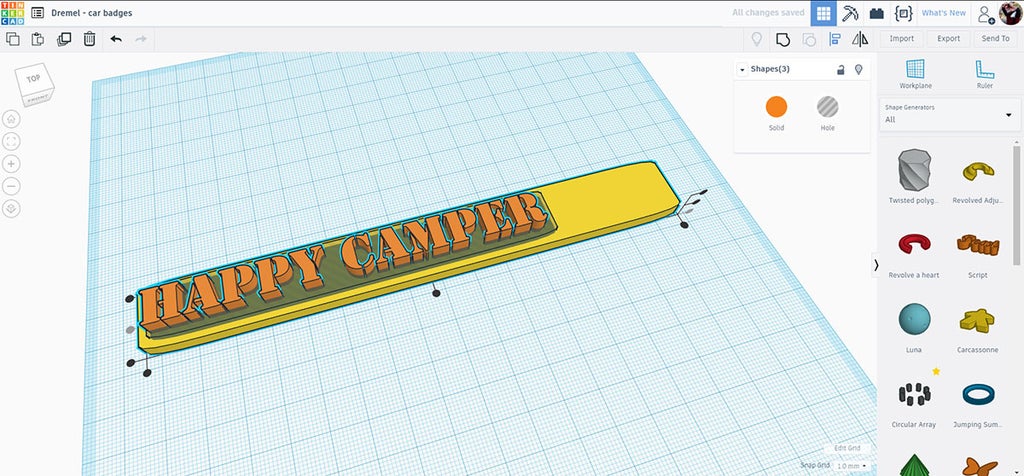Select the Luna sphere shape
1024x476 pixels.
pos(914,319)
